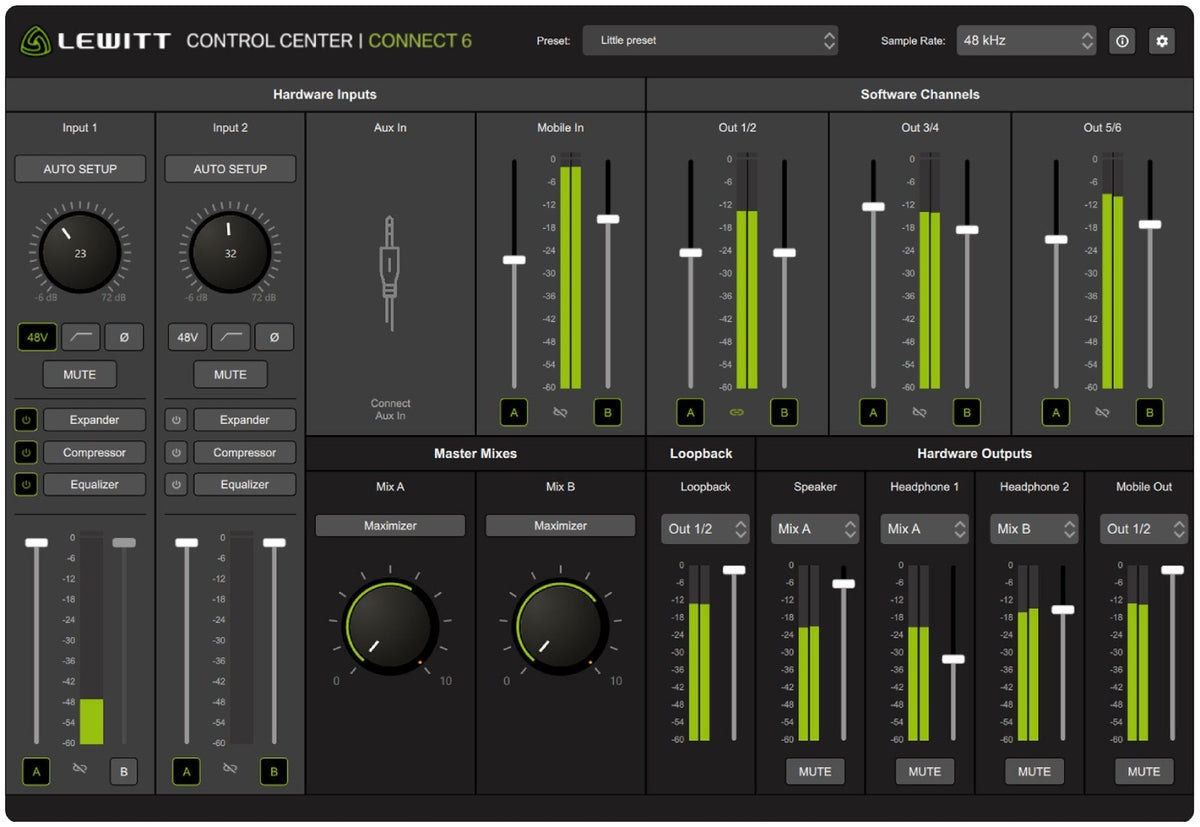Screen dimensions: 1200x827
Task: Toggle Mix A routing for Input 2
Action: click(x=186, y=771)
